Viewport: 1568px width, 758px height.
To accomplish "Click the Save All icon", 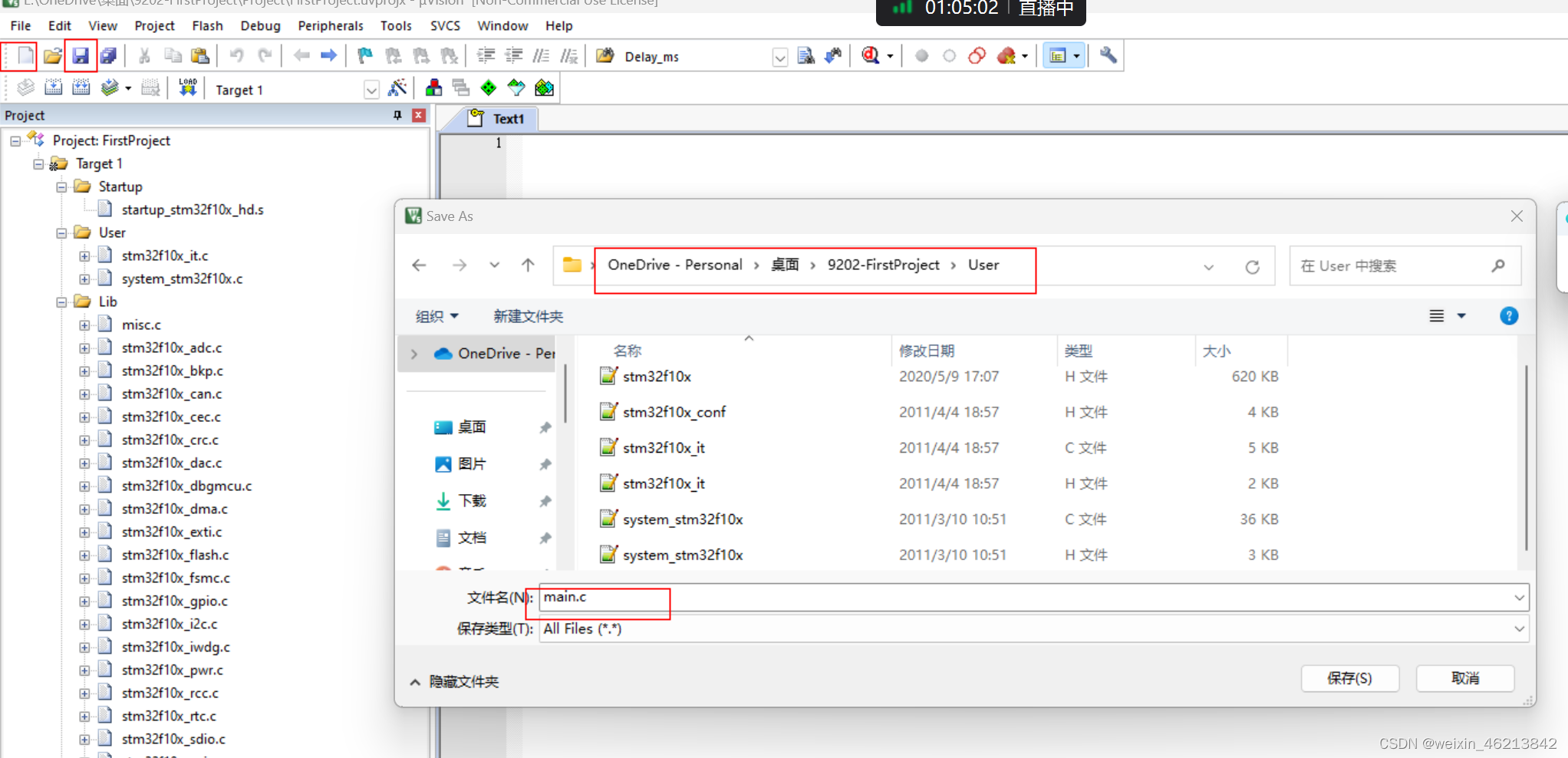I will click(108, 56).
